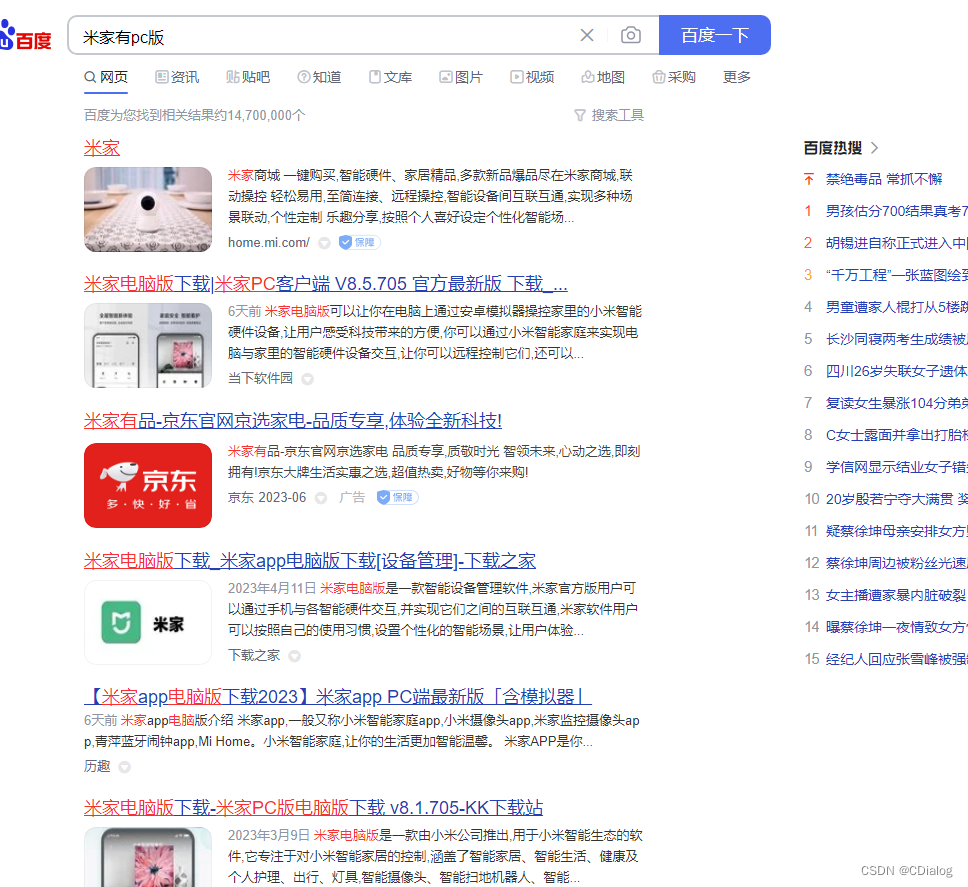Open 百度热搜 heading link
The width and height of the screenshot is (968, 887).
[832, 148]
